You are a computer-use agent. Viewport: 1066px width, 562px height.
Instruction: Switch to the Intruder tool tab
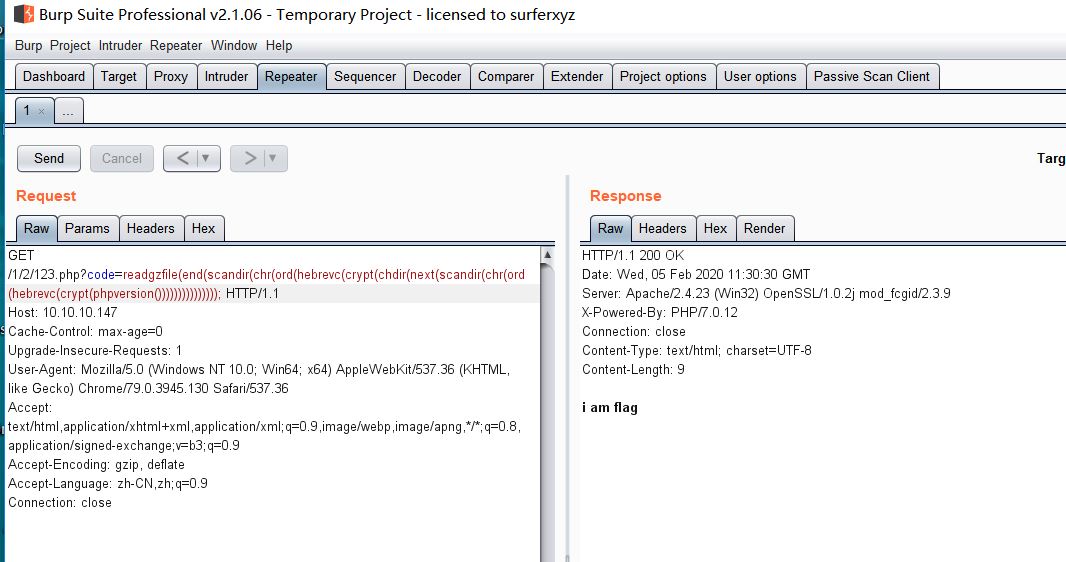(226, 76)
